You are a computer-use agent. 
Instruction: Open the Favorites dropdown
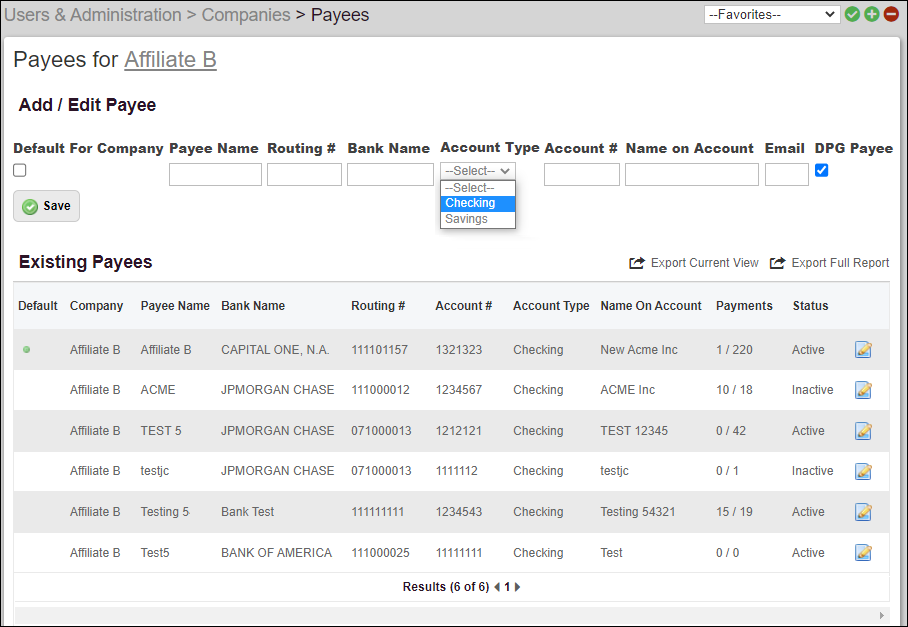point(771,14)
